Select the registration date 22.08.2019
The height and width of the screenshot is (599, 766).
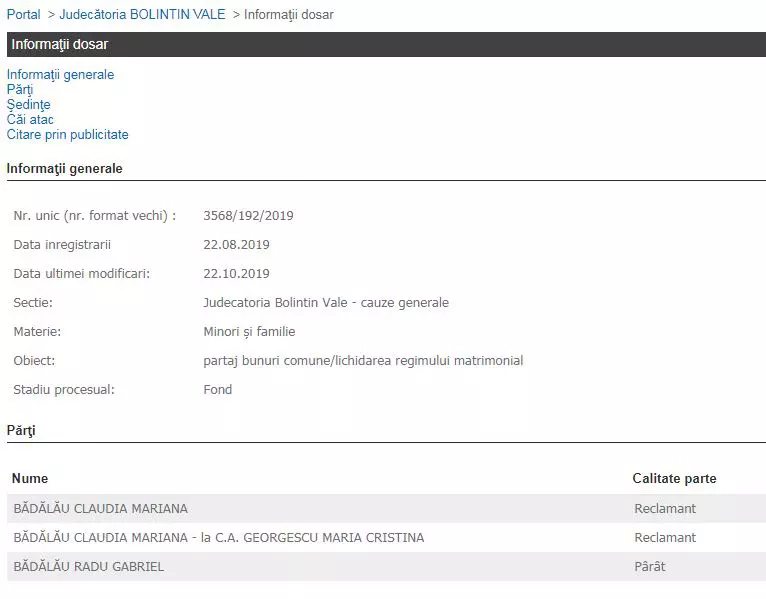tap(236, 245)
